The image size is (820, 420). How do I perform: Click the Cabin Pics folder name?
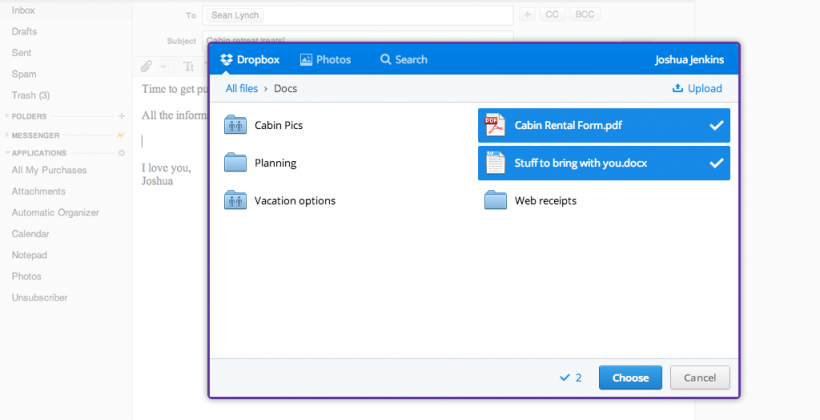[279, 126]
